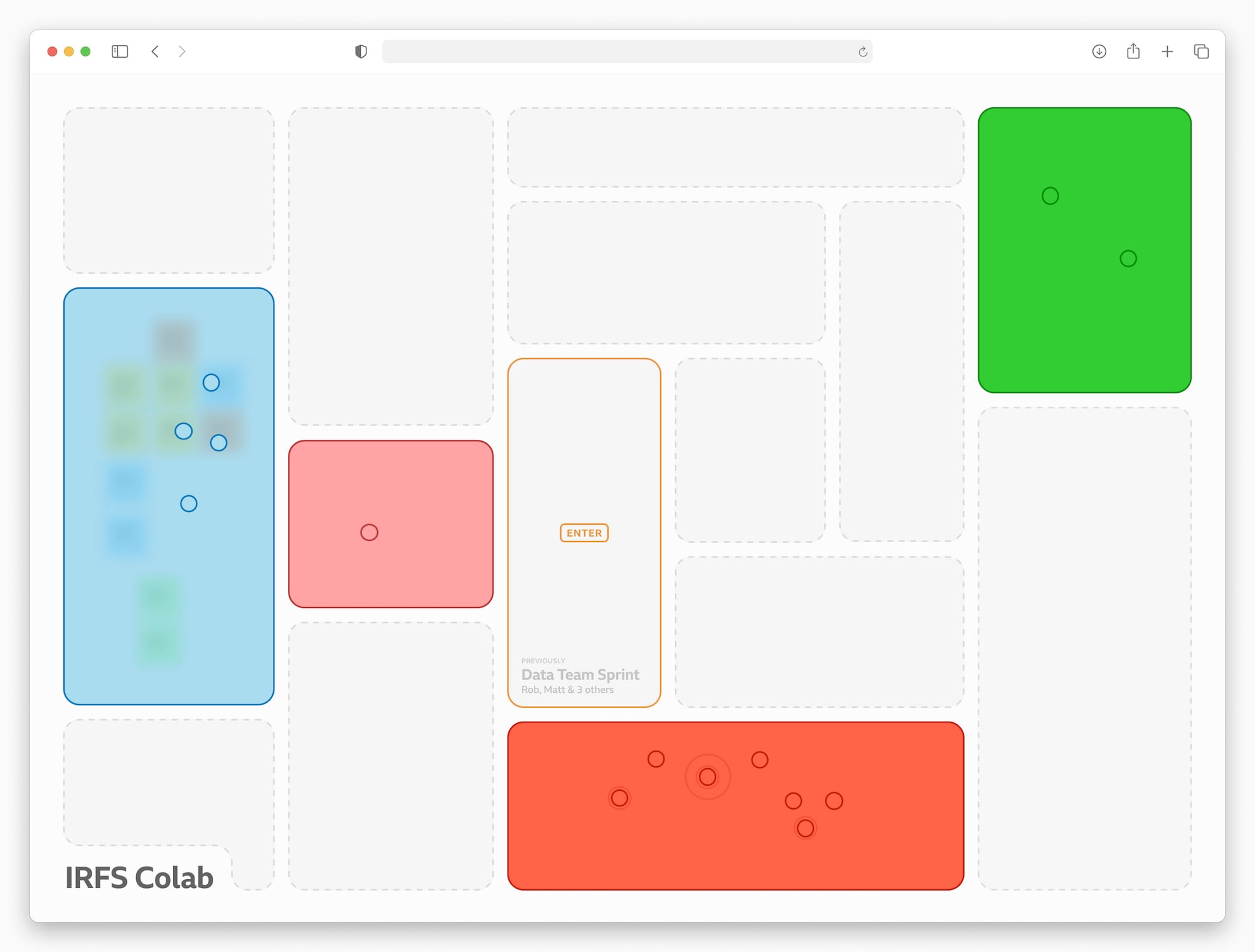Reload the page with the refresh icon
Screen dimensions: 1255x952
(x=863, y=52)
